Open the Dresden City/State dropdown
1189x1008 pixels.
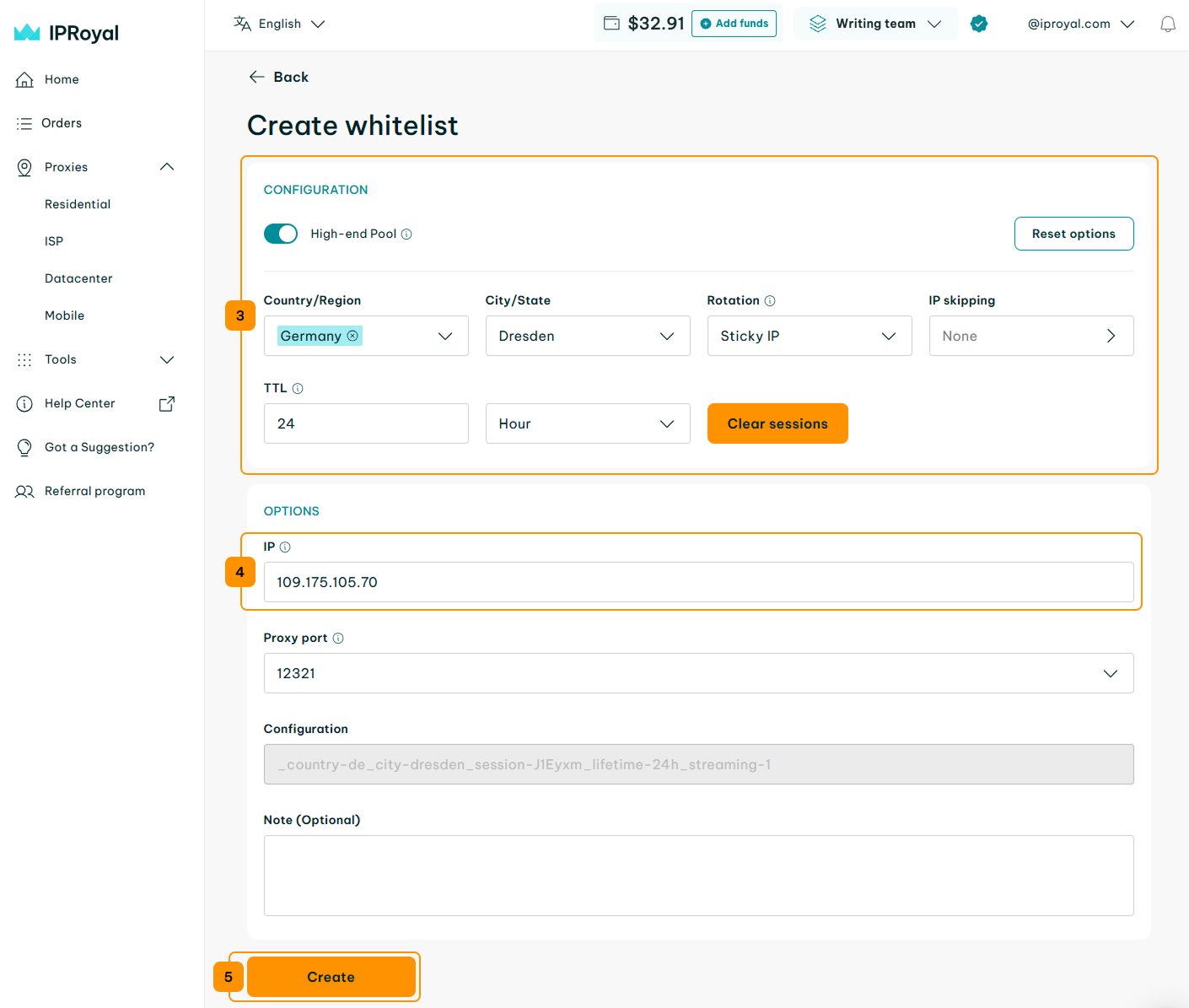pyautogui.click(x=588, y=336)
